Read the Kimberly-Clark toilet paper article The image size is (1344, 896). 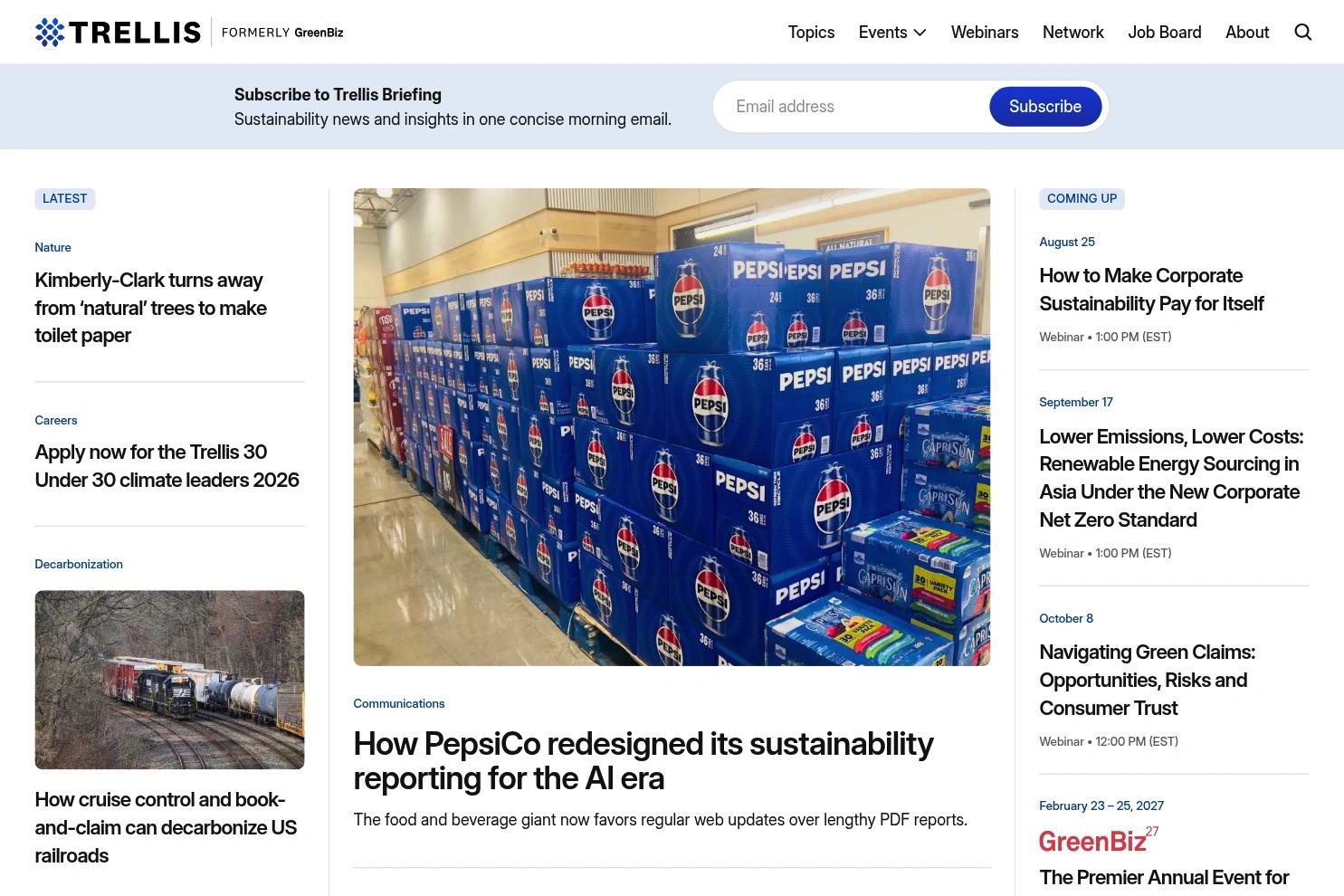click(150, 308)
